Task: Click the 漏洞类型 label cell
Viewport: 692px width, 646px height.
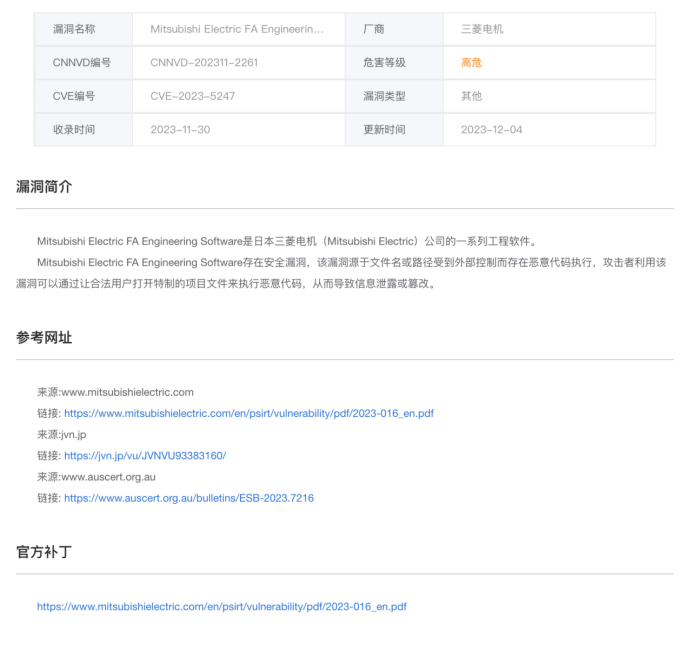Action: (x=394, y=96)
